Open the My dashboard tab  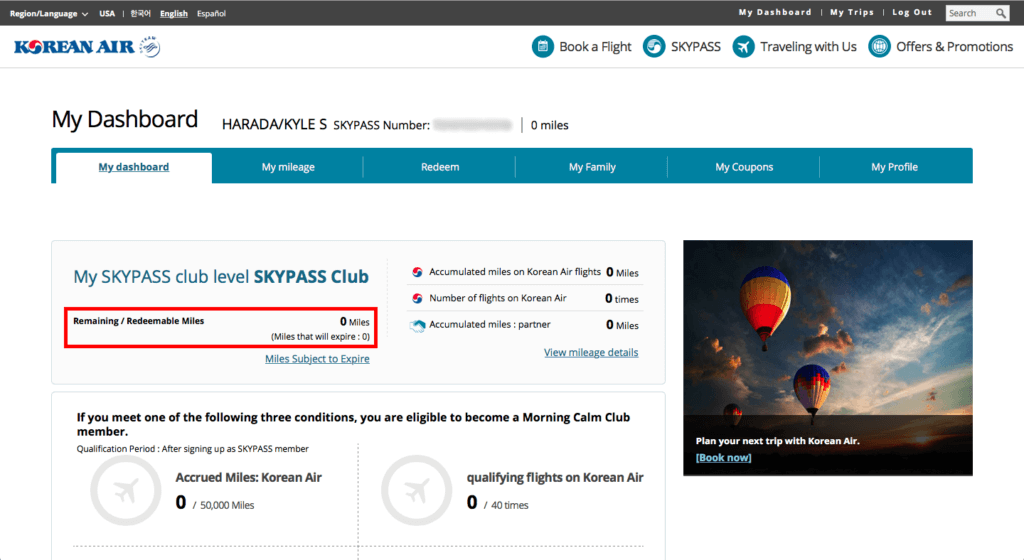[x=134, y=167]
